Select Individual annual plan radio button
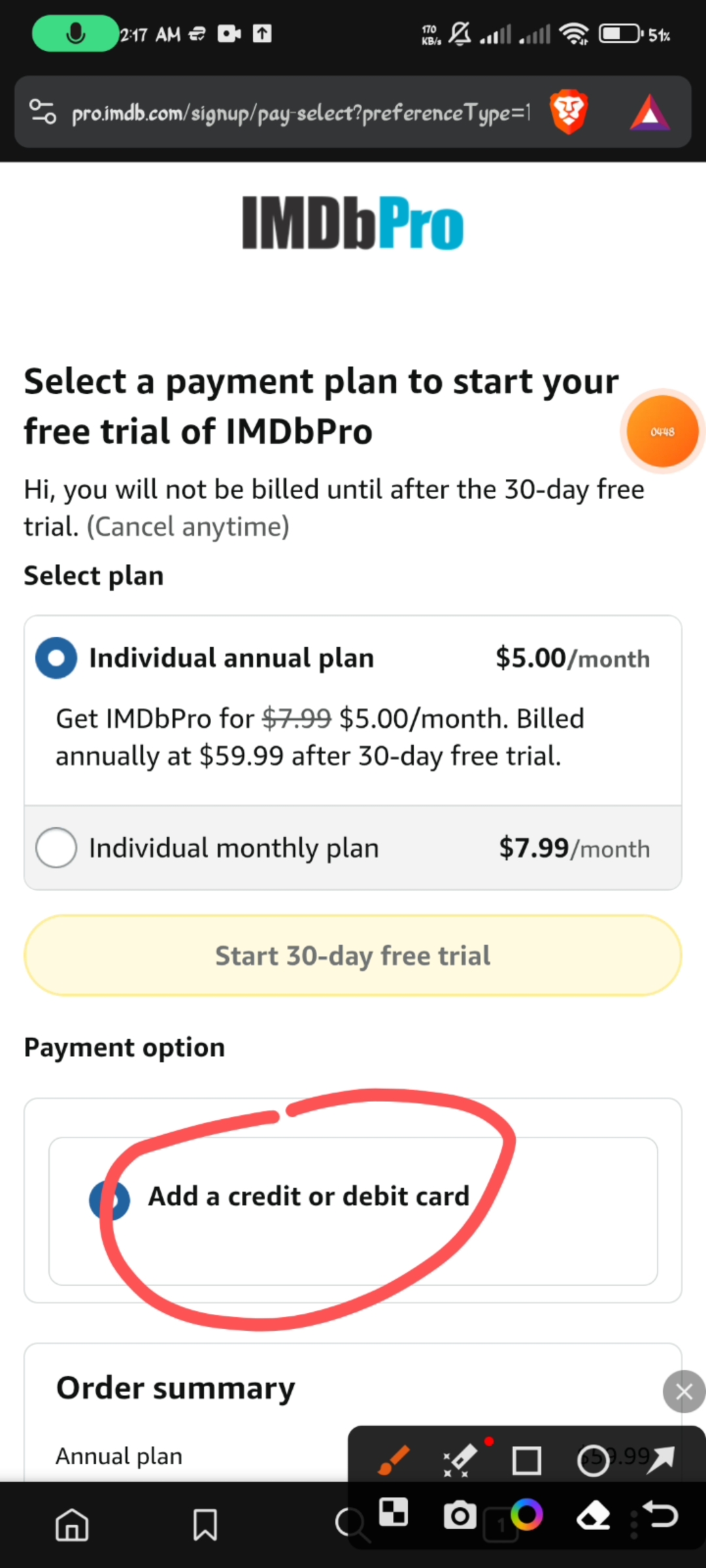The height and width of the screenshot is (1568, 706). click(56, 658)
